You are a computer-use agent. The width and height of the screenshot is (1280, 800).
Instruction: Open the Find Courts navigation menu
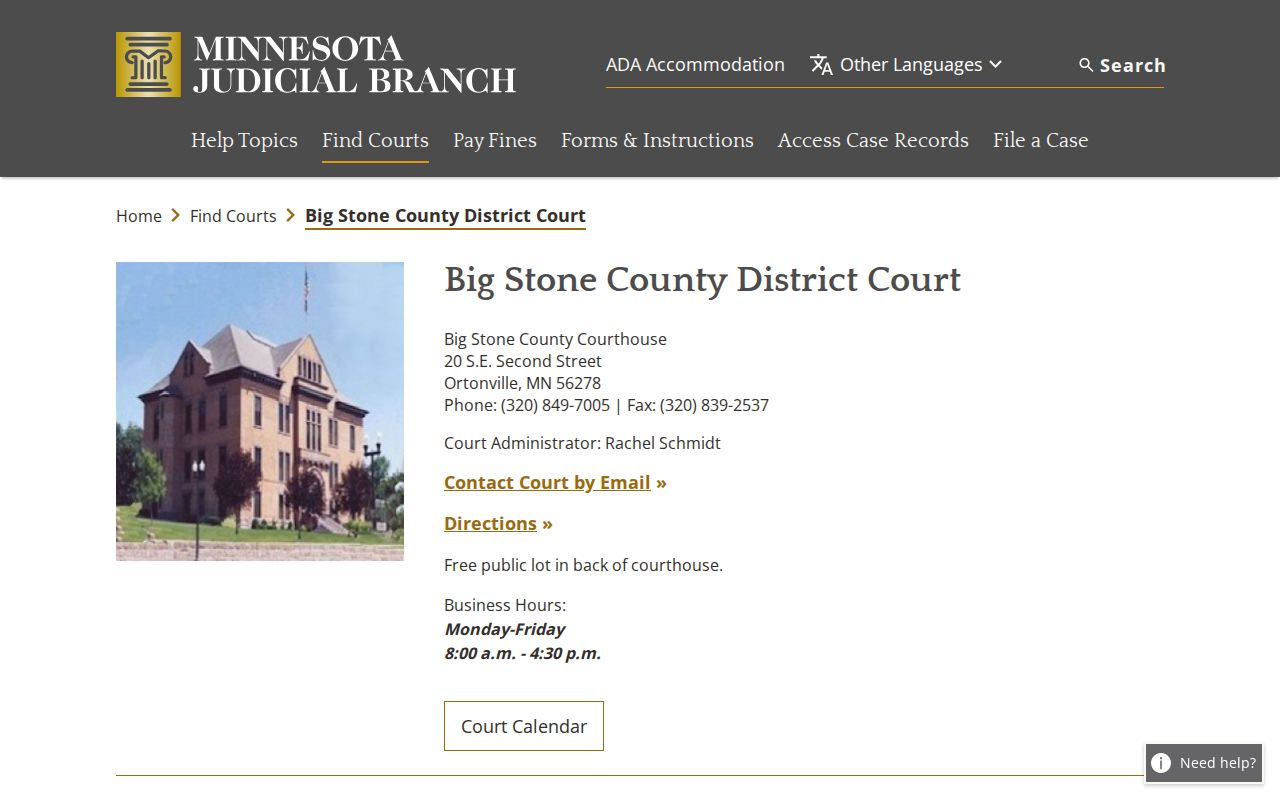click(x=375, y=140)
